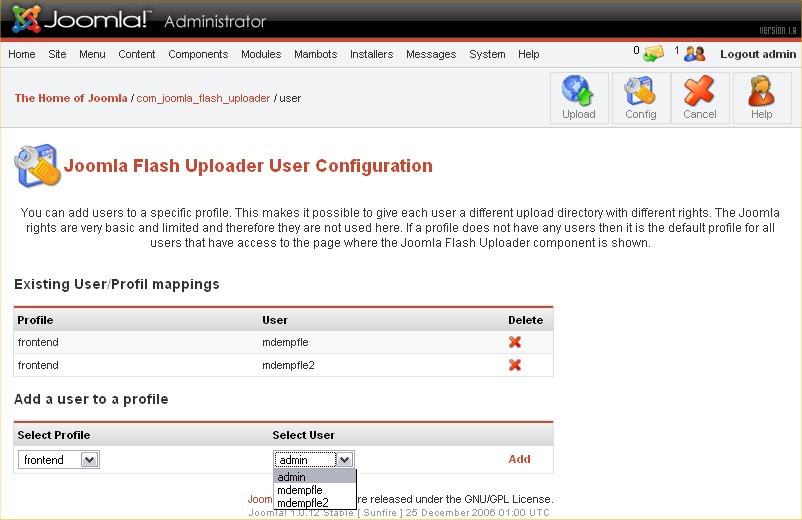The height and width of the screenshot is (520, 802).
Task: Click Existing User/Profil mappings heading
Action: pos(117,284)
